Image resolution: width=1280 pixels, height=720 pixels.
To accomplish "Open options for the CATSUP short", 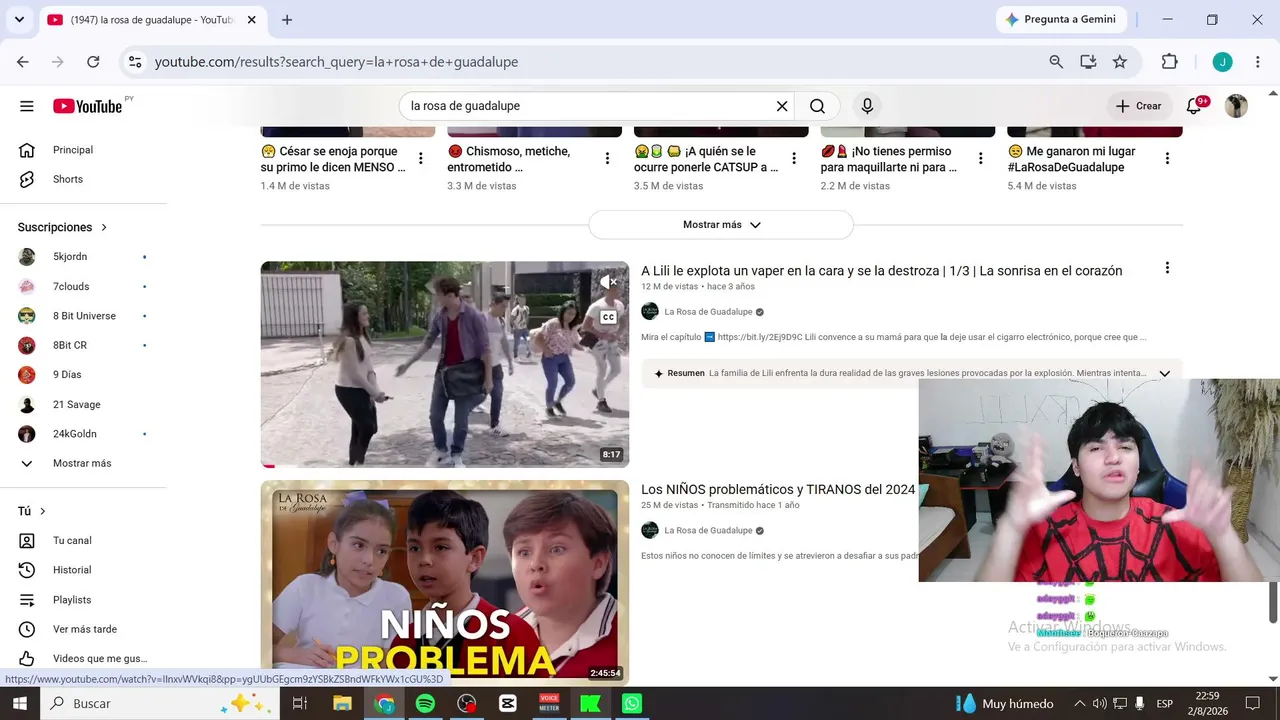I will (x=794, y=158).
